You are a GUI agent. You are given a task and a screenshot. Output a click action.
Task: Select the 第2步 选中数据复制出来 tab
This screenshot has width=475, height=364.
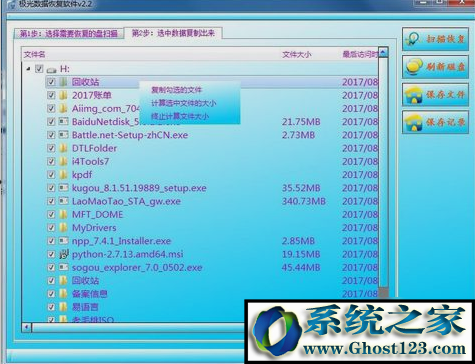(x=173, y=33)
